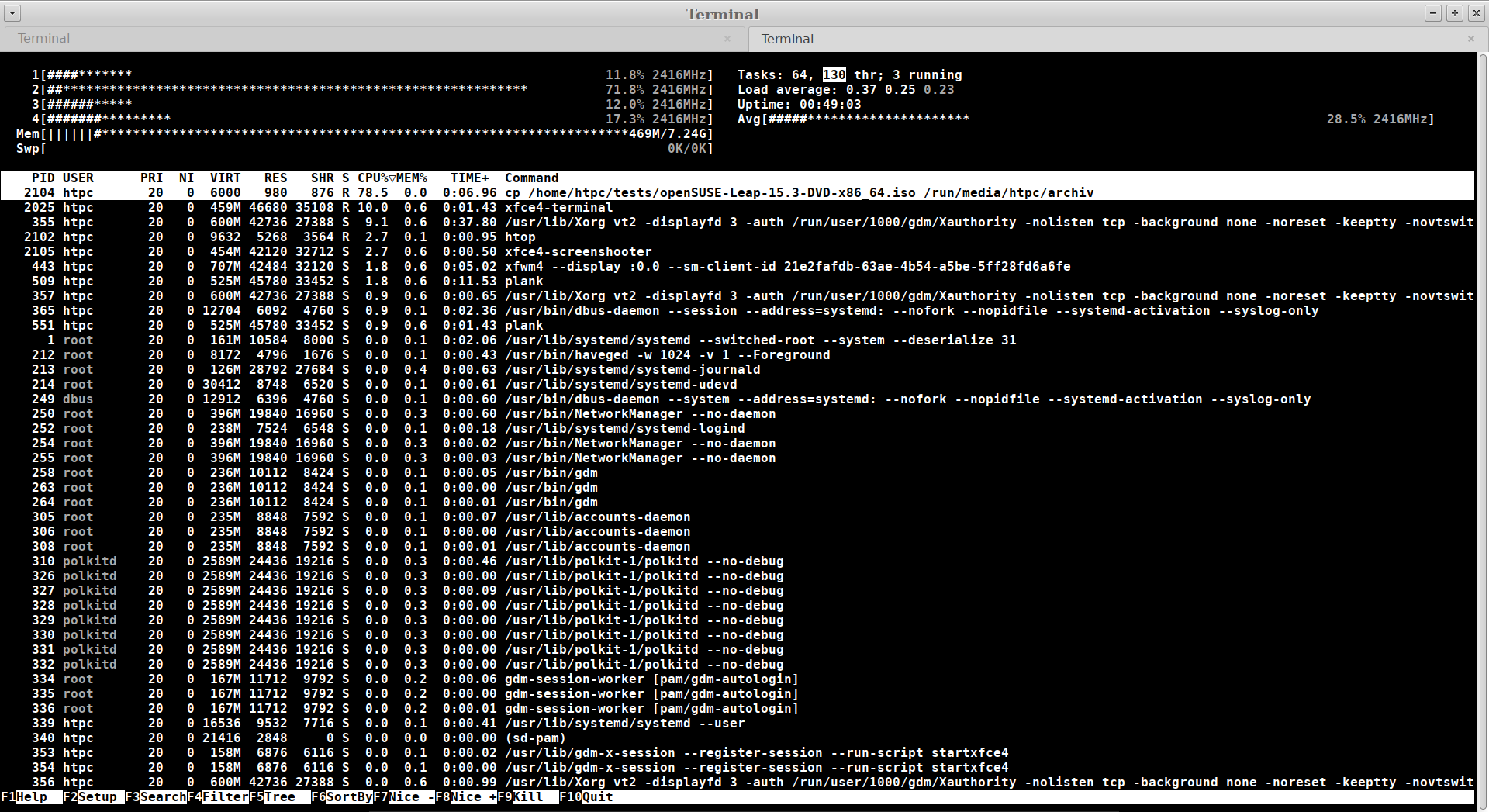Select polkitd process PID 310
Viewport: 1489px width, 812px height.
(737, 561)
